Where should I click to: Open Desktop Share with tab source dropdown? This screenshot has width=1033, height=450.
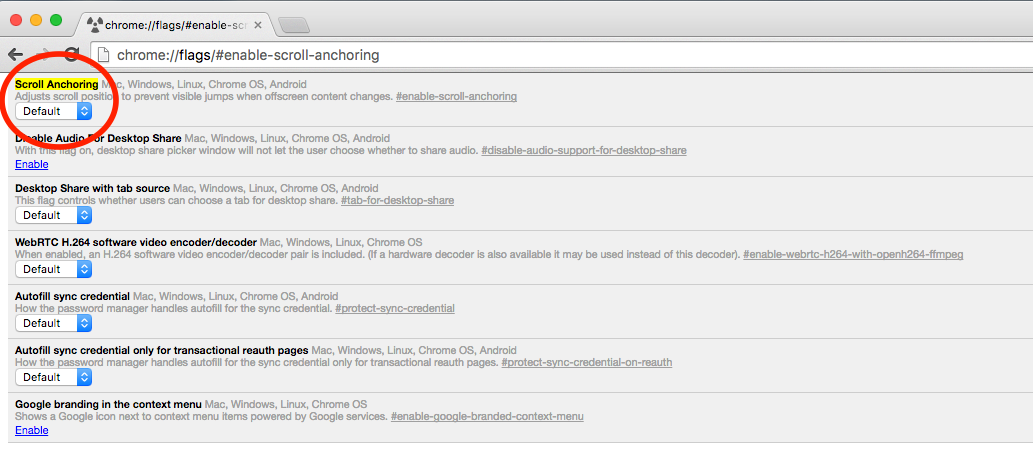pos(53,215)
